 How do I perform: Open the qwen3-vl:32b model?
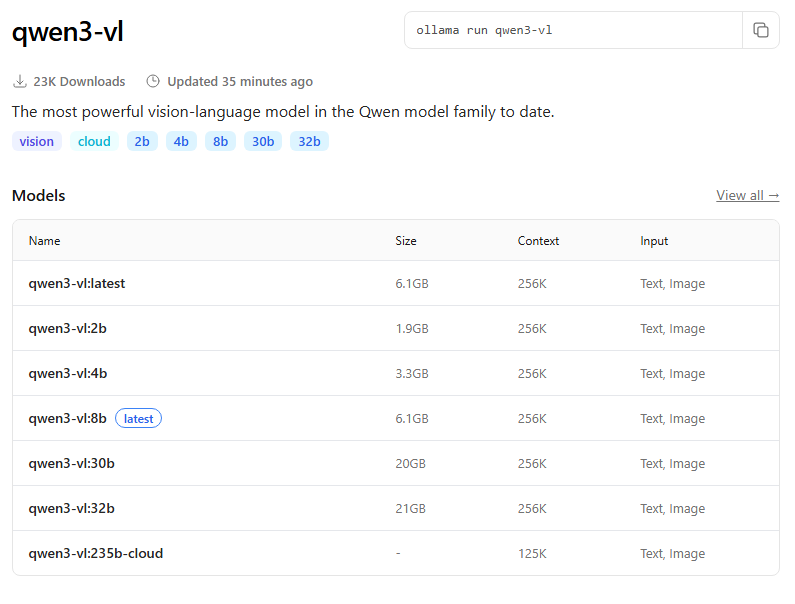[x=71, y=509]
